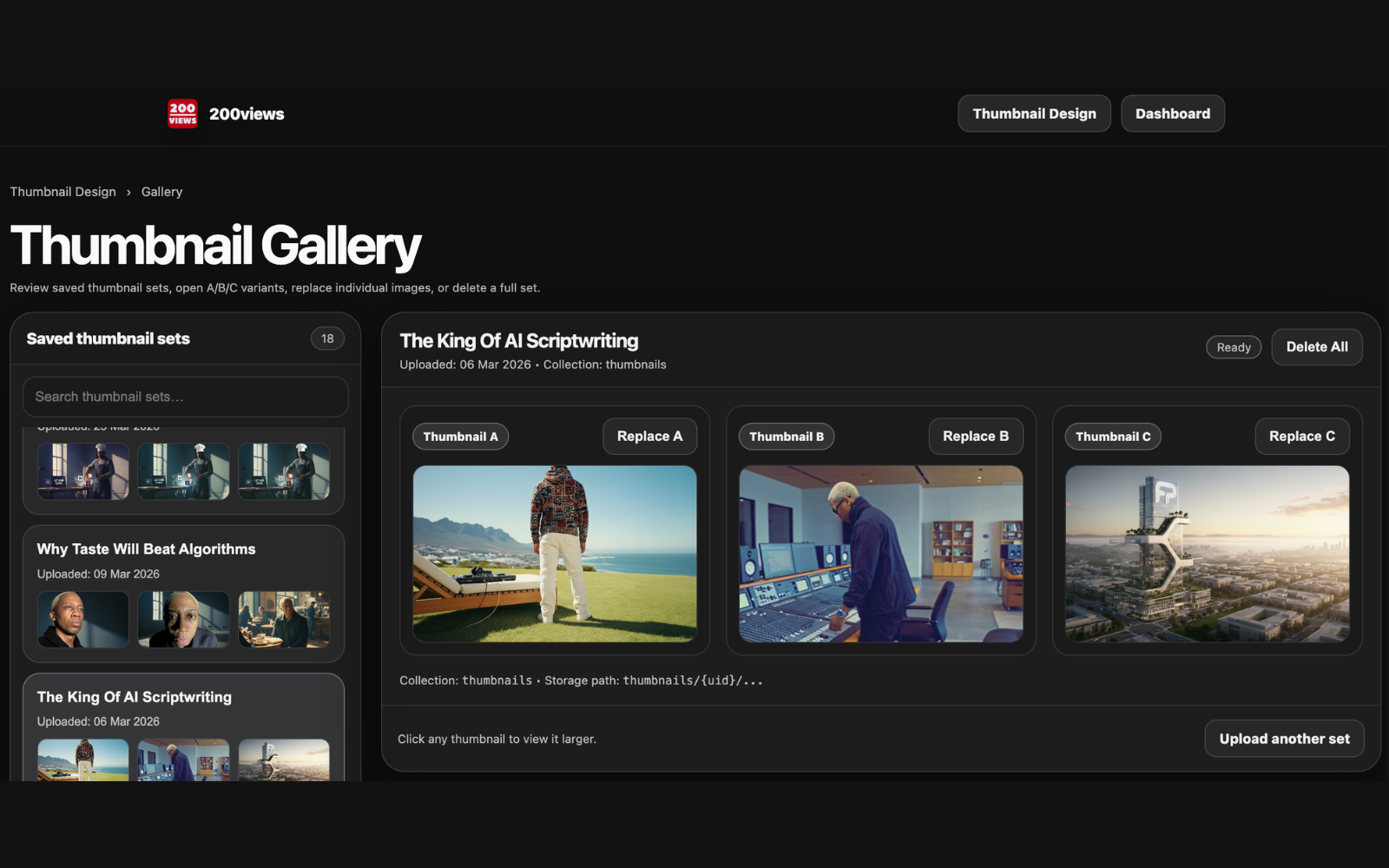Image resolution: width=1389 pixels, height=868 pixels.
Task: Select the Why Taste Will Beat Algorithms set
Action: [x=183, y=594]
